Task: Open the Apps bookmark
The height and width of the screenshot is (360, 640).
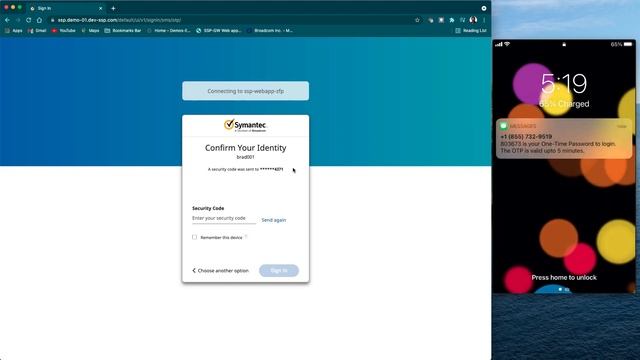Action: point(13,31)
